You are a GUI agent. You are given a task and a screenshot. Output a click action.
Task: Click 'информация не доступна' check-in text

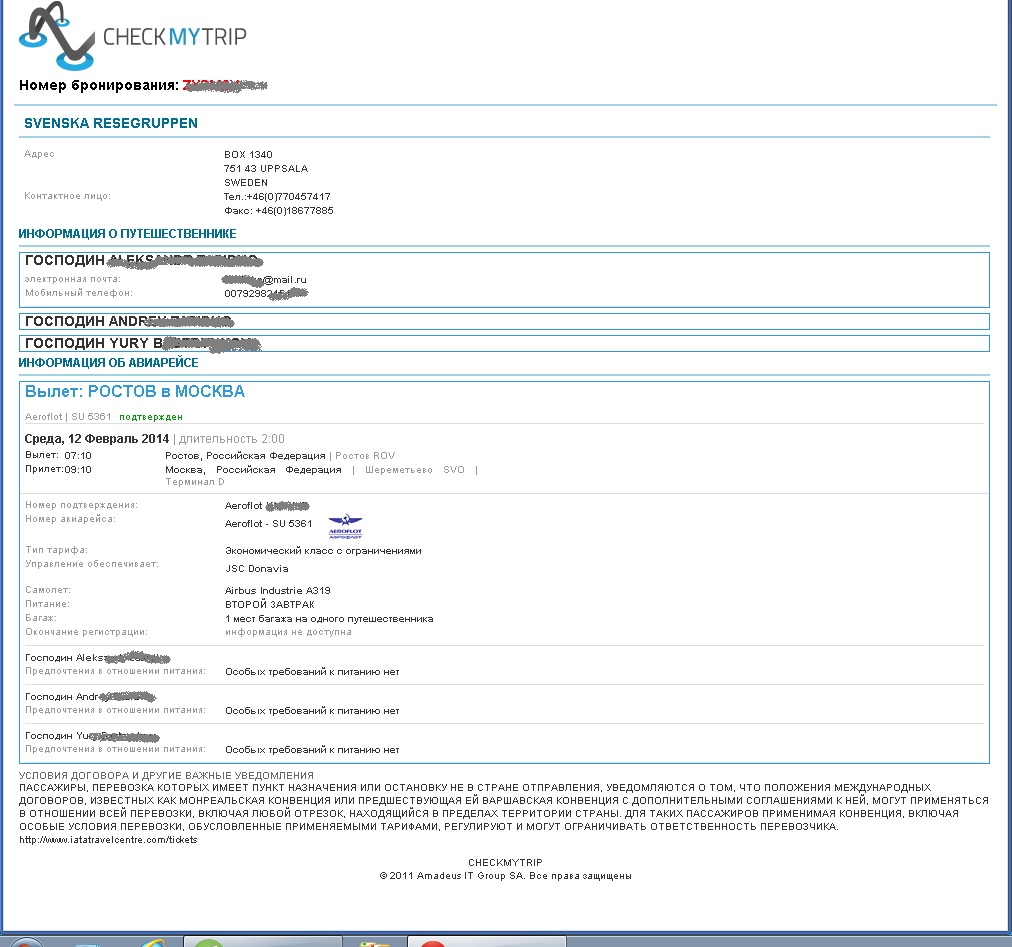pyautogui.click(x=288, y=632)
